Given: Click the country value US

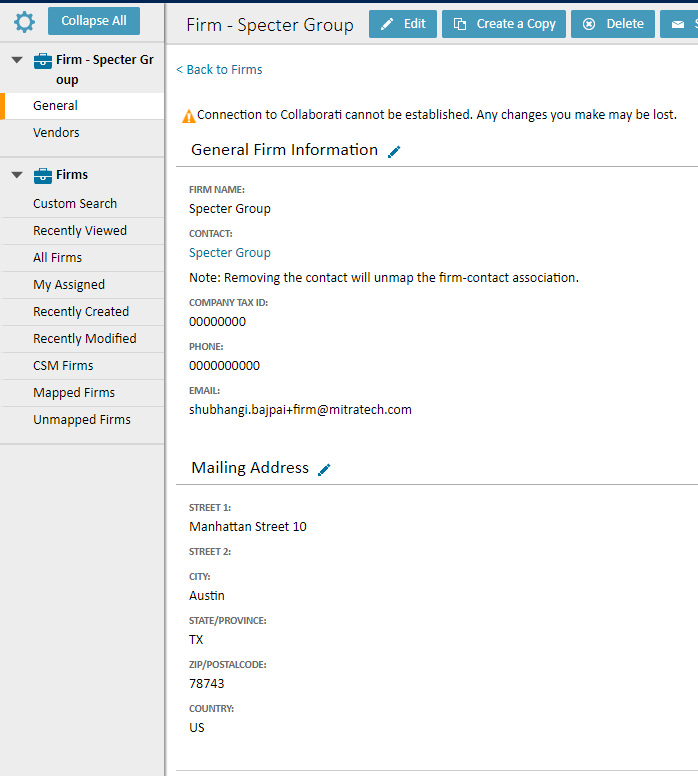Looking at the screenshot, I should 197,728.
